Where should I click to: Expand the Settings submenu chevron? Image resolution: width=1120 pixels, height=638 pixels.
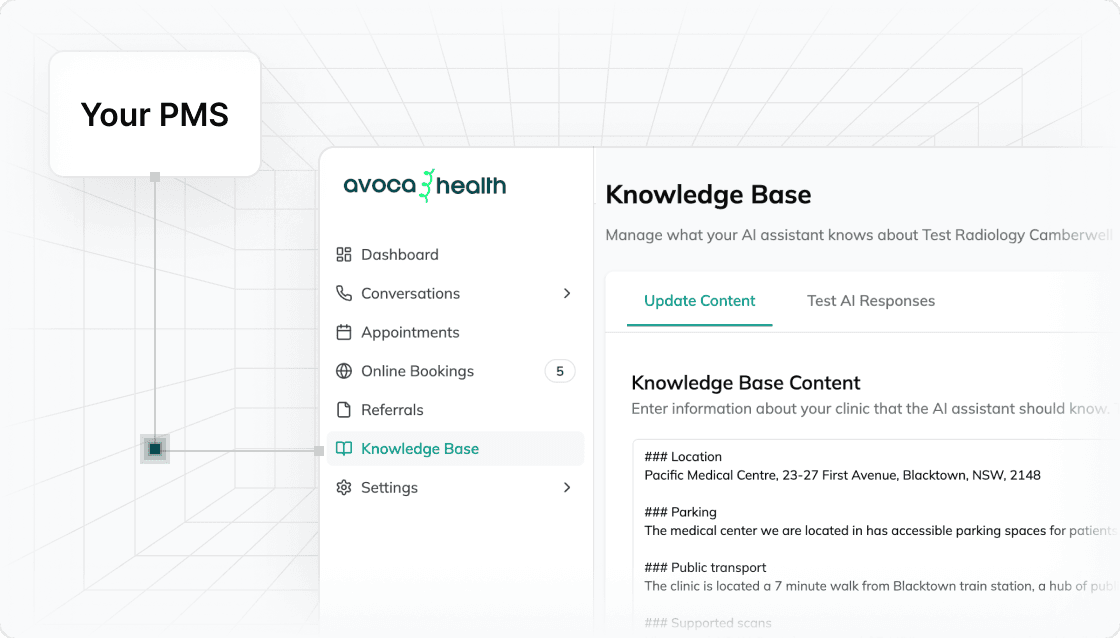(x=567, y=488)
